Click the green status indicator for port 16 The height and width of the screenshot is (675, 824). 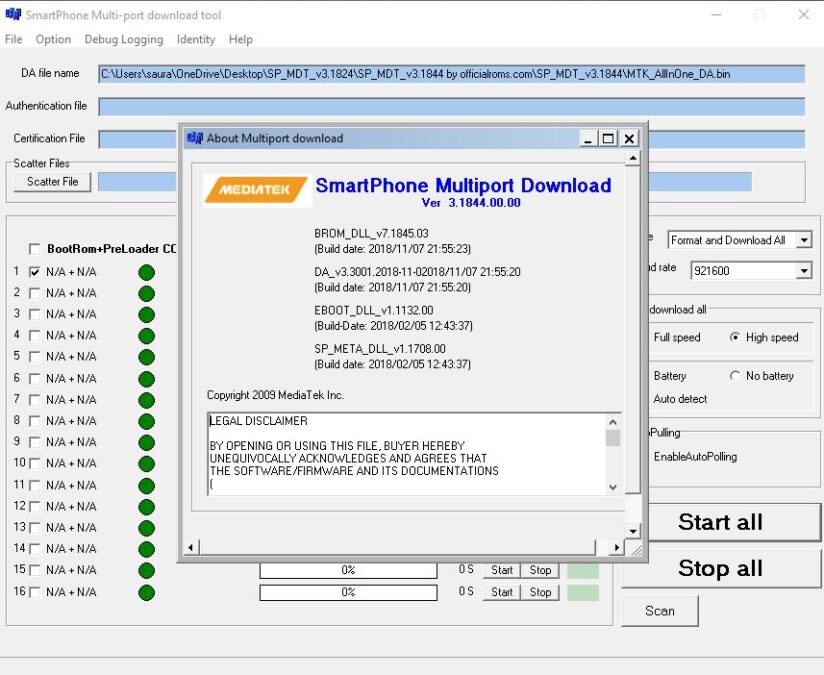147,592
